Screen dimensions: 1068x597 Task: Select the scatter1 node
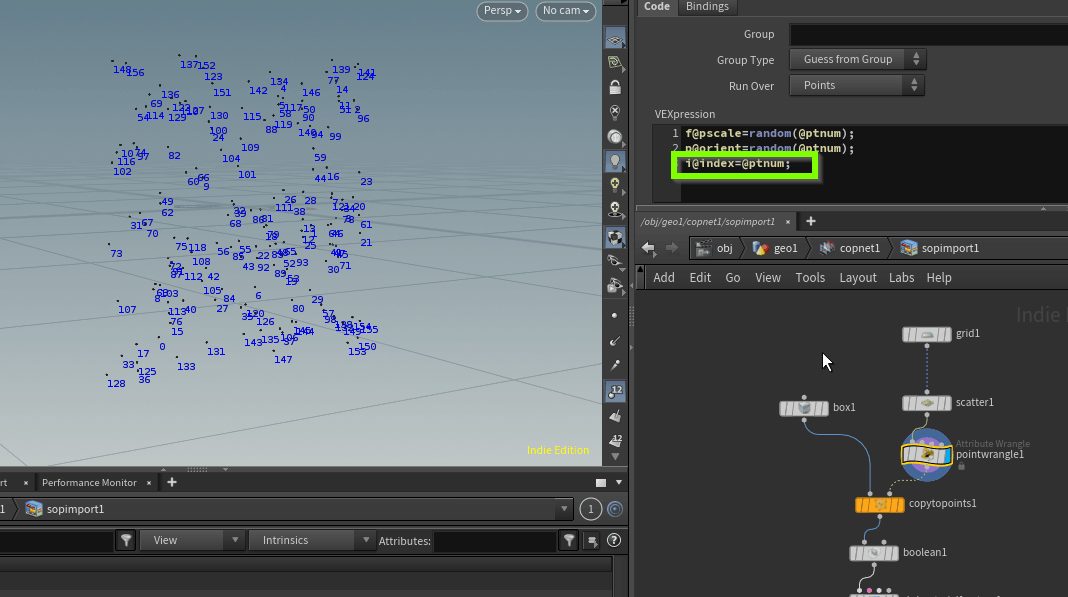click(926, 403)
